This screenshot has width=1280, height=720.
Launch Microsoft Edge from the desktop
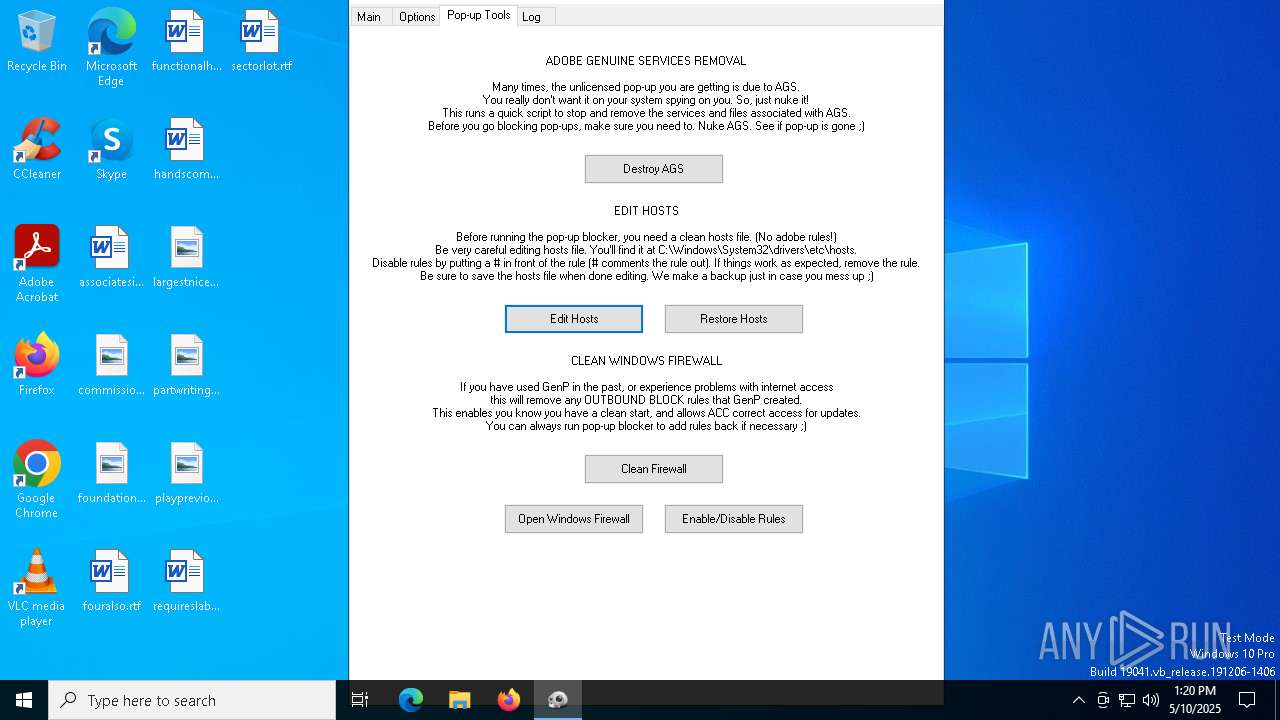(111, 48)
